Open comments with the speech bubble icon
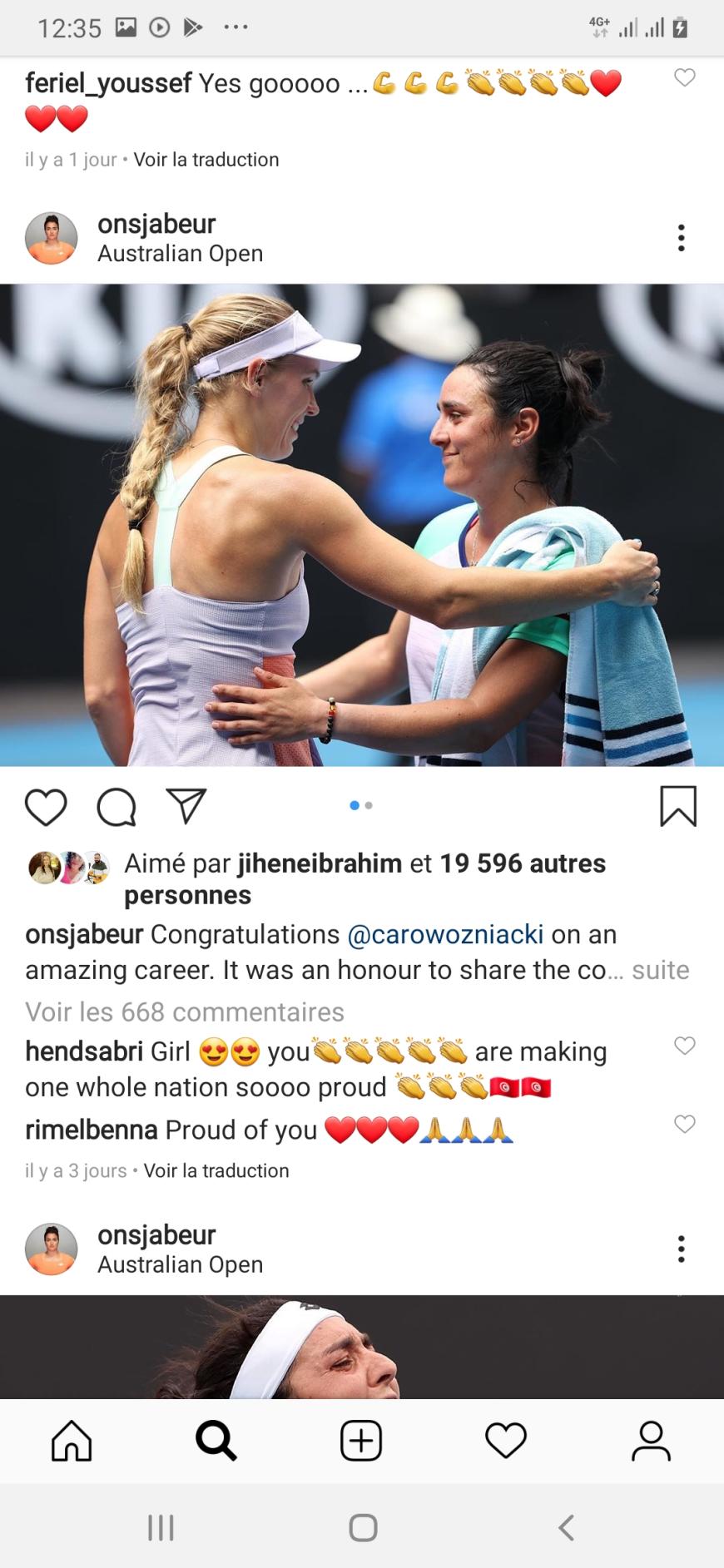 click(x=117, y=807)
